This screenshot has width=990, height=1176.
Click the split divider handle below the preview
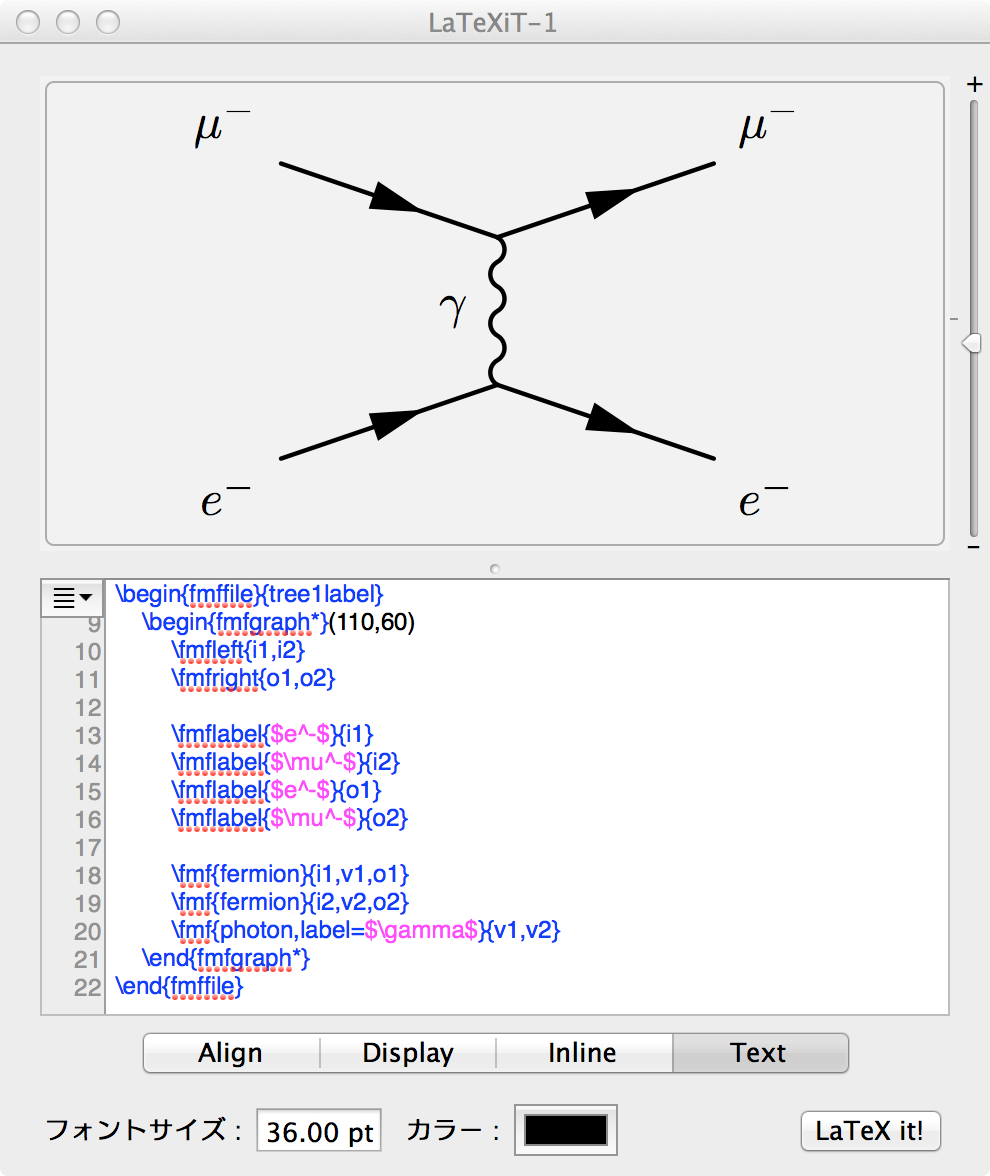pyautogui.click(x=494, y=568)
